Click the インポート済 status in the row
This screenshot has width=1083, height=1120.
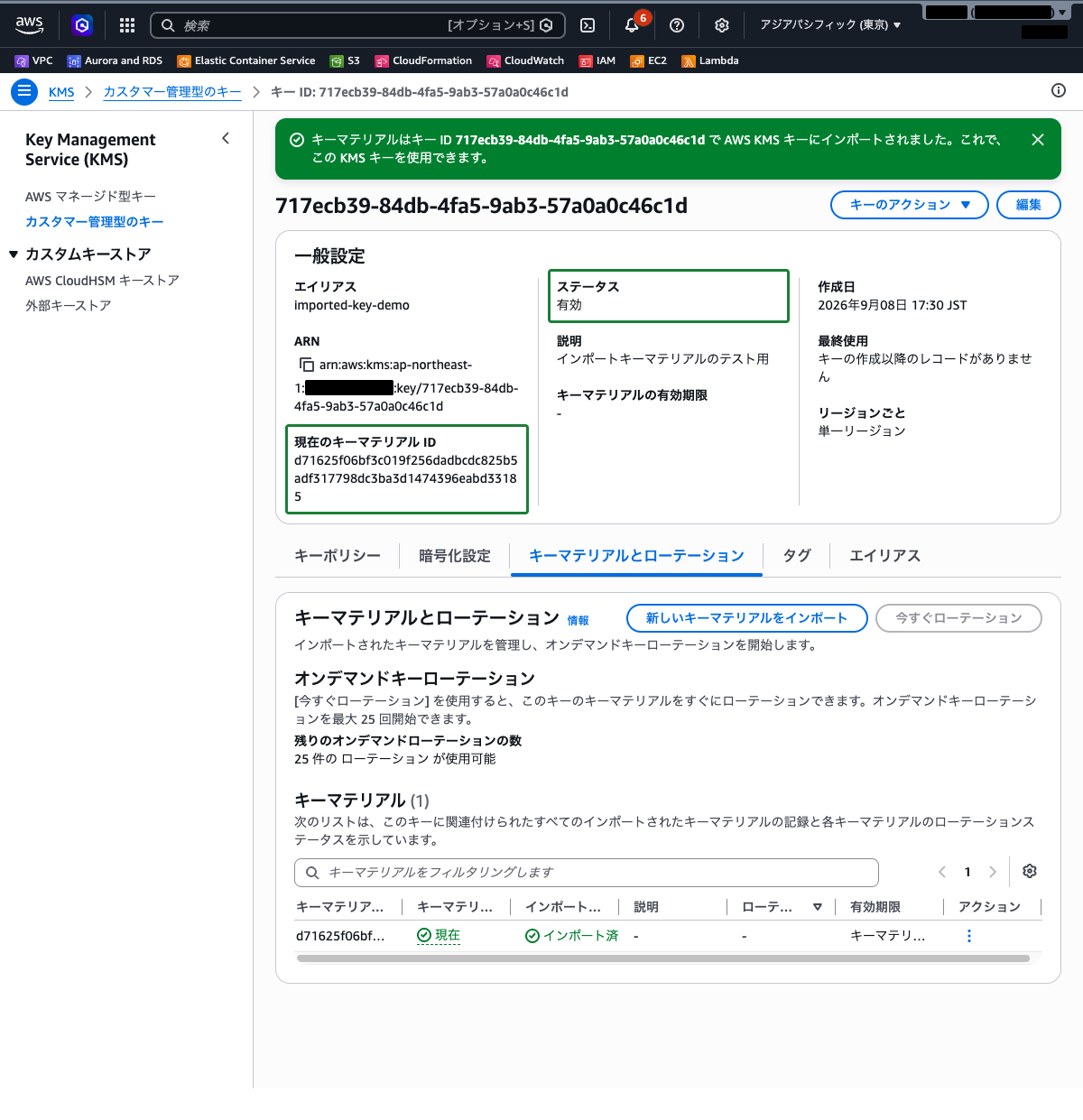click(x=572, y=936)
